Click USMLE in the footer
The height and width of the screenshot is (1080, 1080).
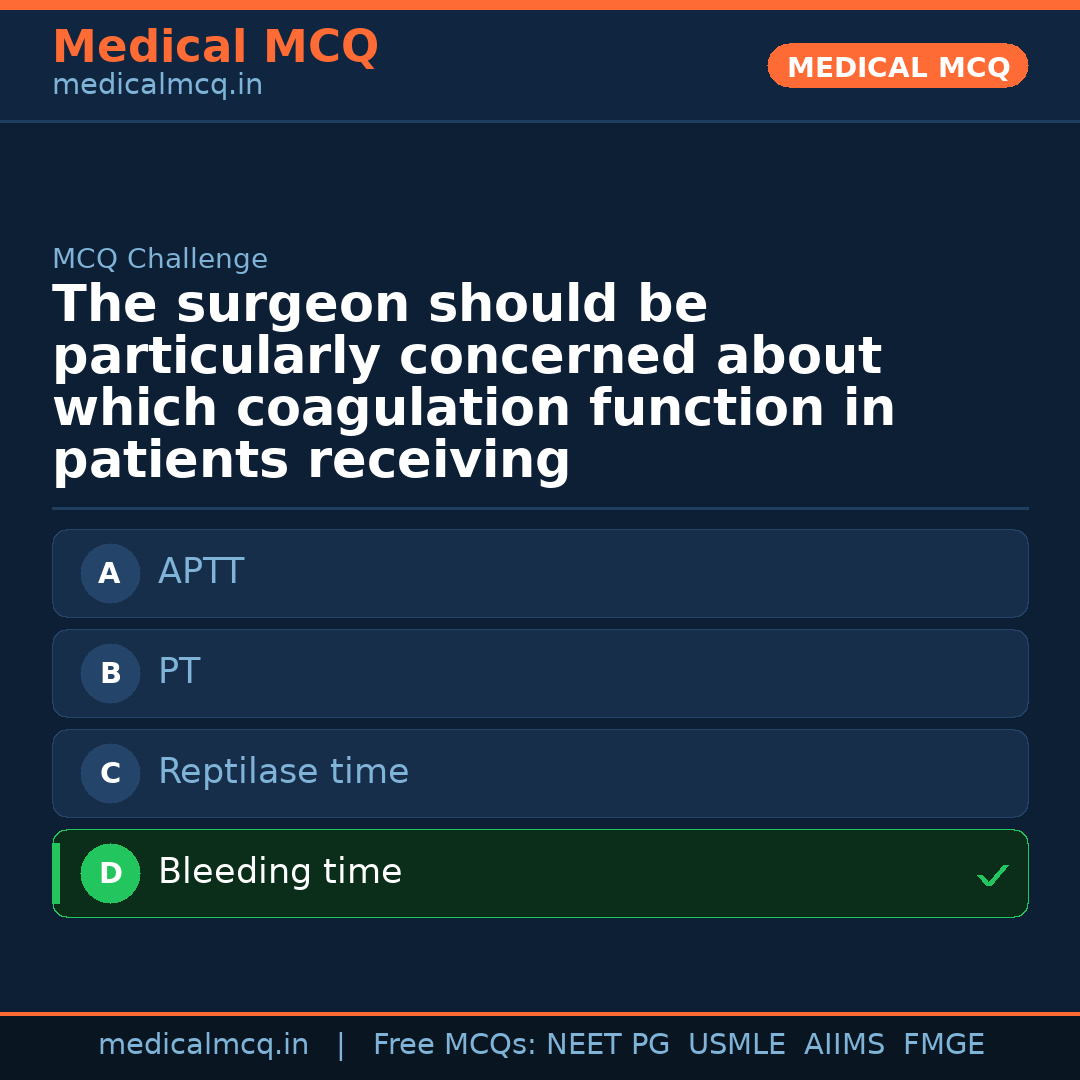click(x=736, y=1045)
